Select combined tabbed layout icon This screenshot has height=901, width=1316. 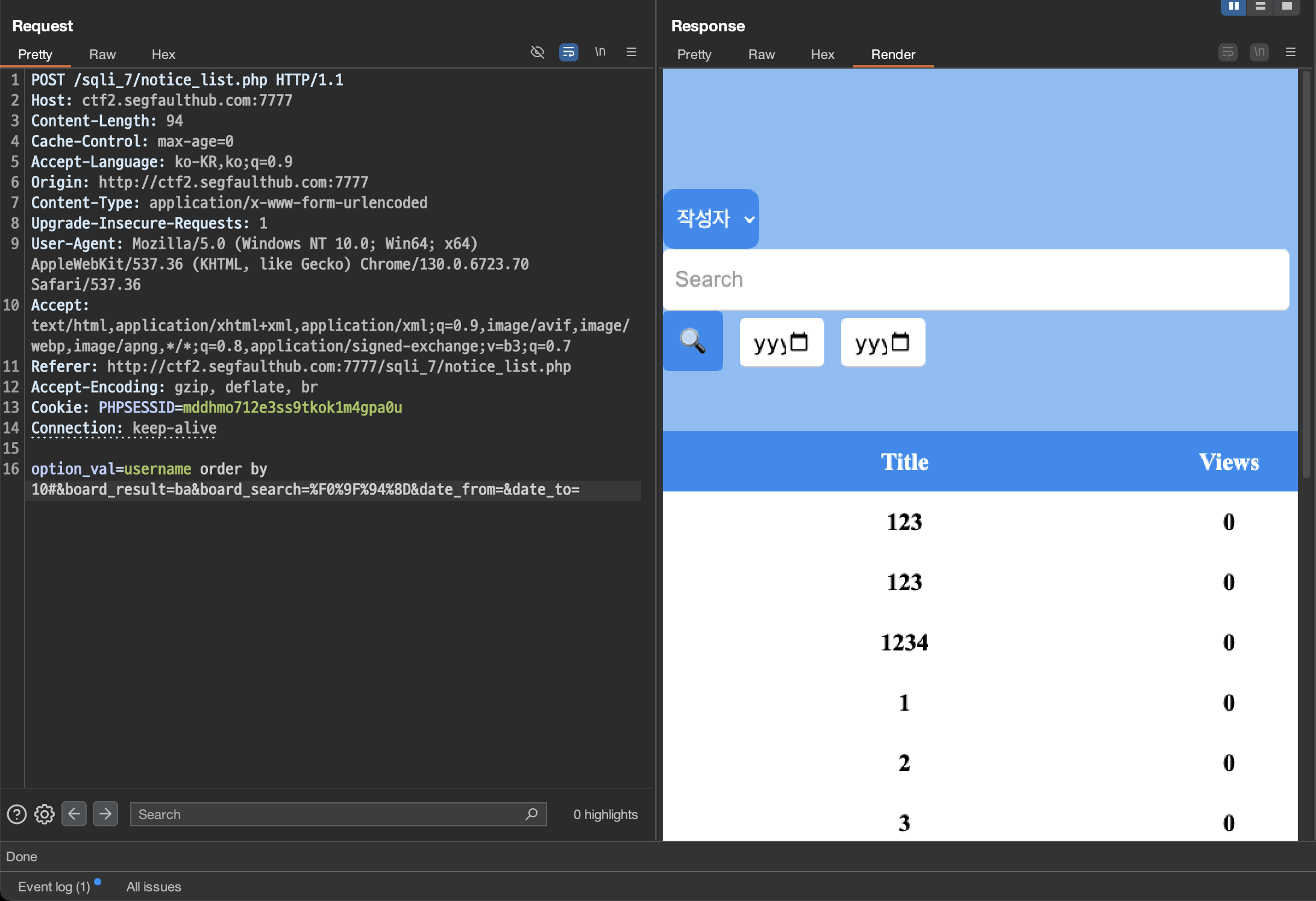point(1286,6)
